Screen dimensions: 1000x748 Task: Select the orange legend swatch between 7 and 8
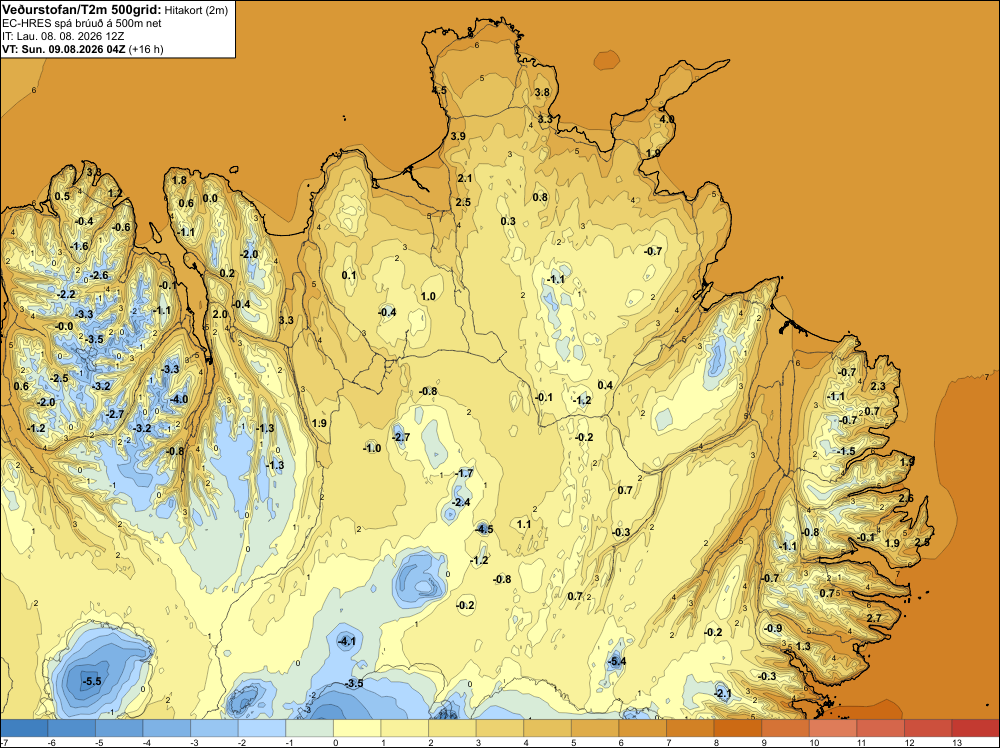[690, 728]
